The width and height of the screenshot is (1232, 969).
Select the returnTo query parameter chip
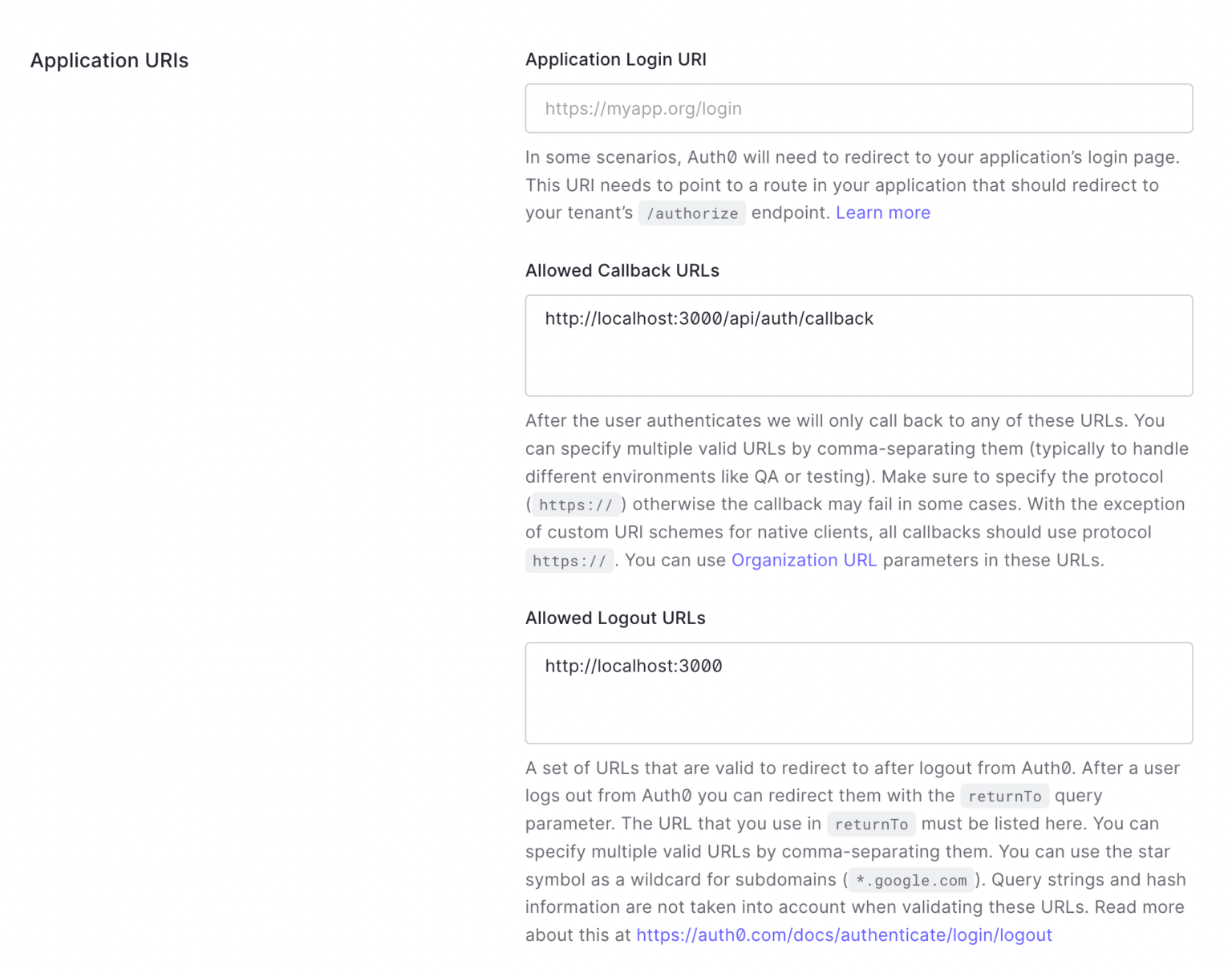click(1004, 796)
